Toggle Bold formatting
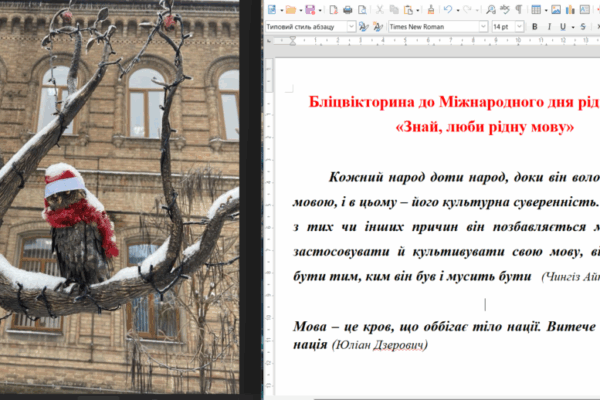 point(535,27)
